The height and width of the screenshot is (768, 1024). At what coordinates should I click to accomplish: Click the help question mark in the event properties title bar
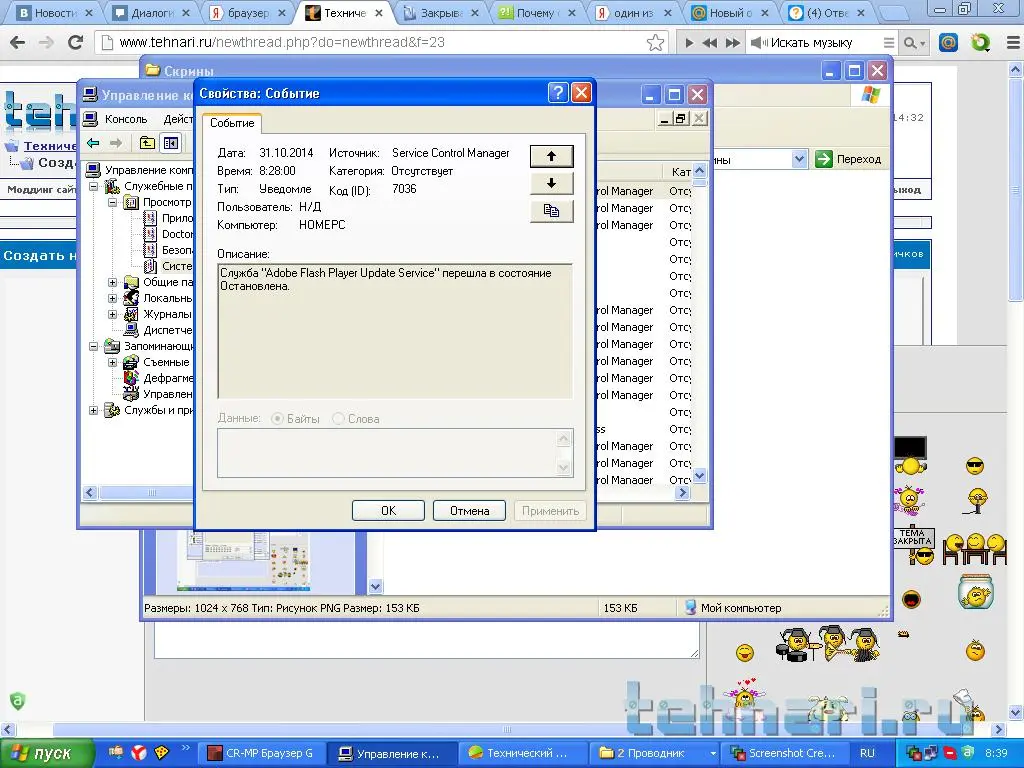(558, 93)
